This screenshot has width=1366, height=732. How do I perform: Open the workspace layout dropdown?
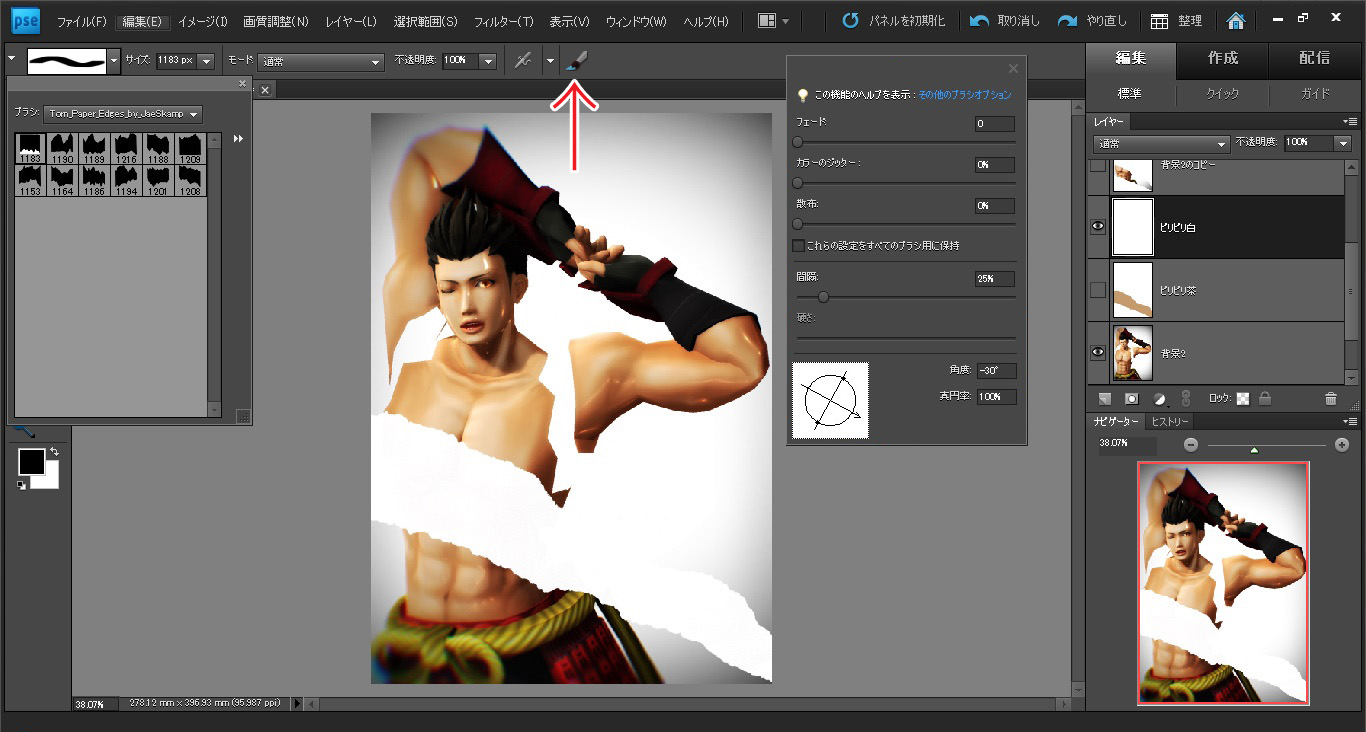coord(774,21)
